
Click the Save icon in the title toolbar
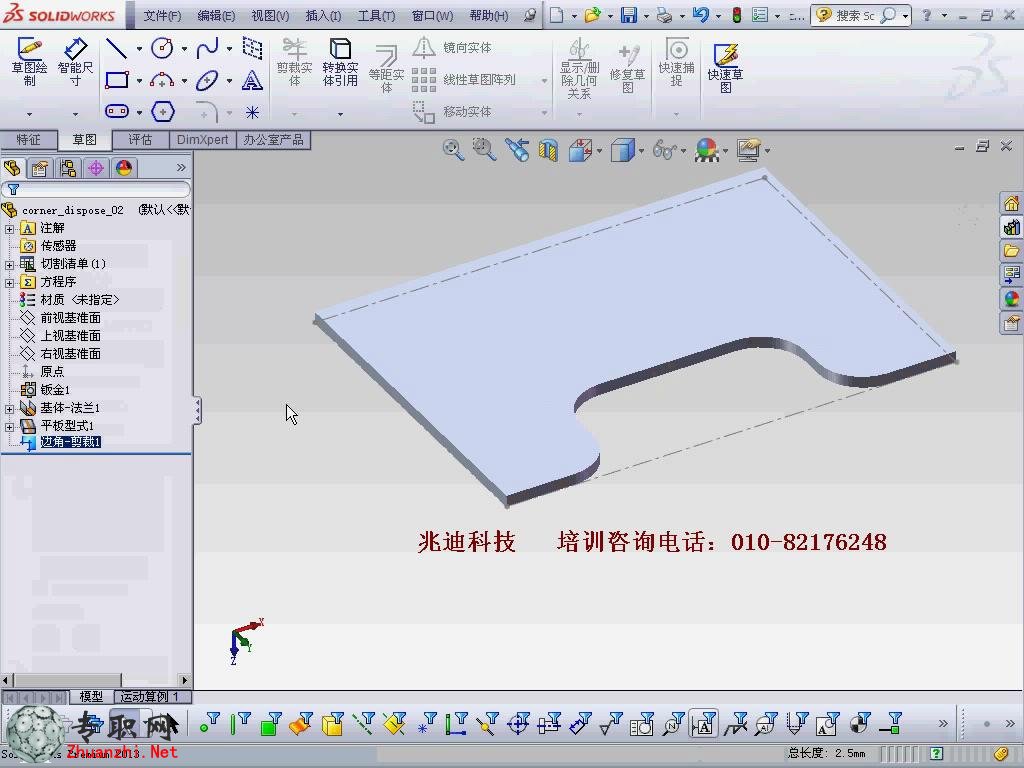click(629, 15)
